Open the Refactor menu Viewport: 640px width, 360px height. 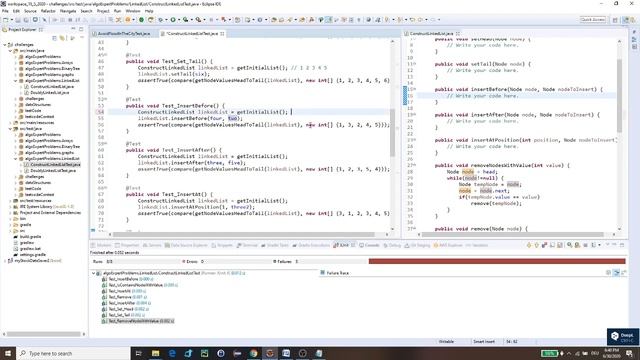[48, 11]
